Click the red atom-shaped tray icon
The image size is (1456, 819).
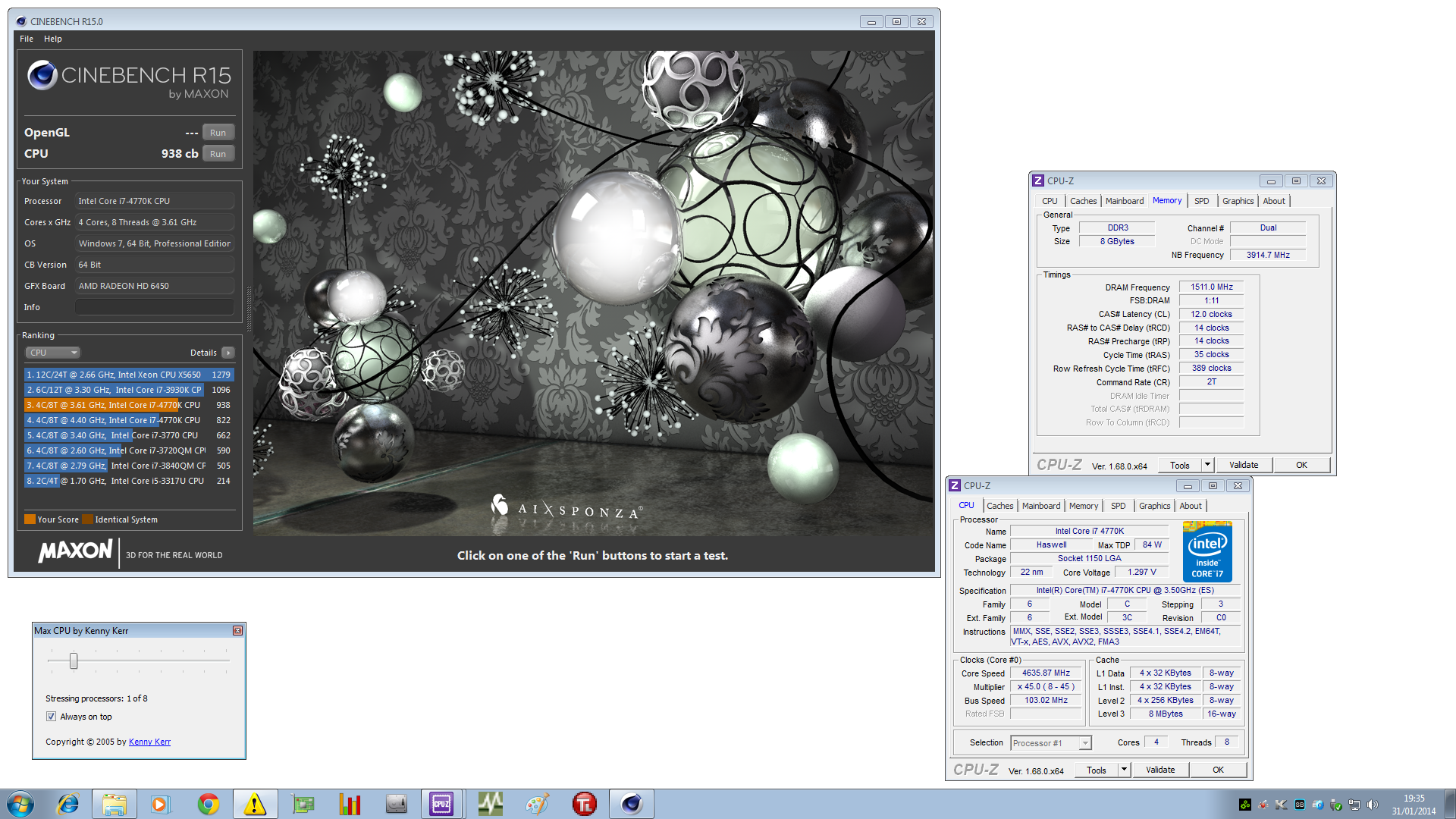(x=1263, y=805)
